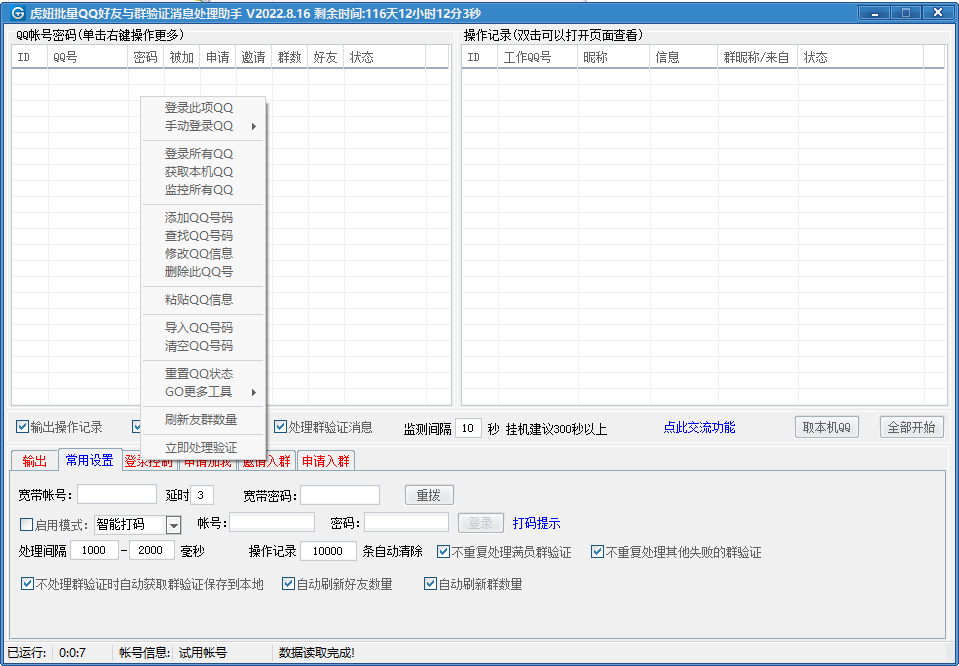The image size is (959, 666).
Task: Click the 重拨 button
Action: coord(429,495)
